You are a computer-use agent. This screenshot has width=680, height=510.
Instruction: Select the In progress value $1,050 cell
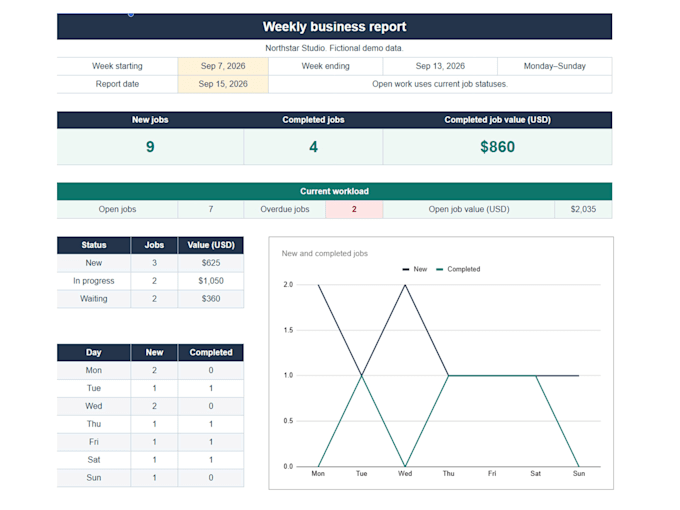[x=211, y=281]
